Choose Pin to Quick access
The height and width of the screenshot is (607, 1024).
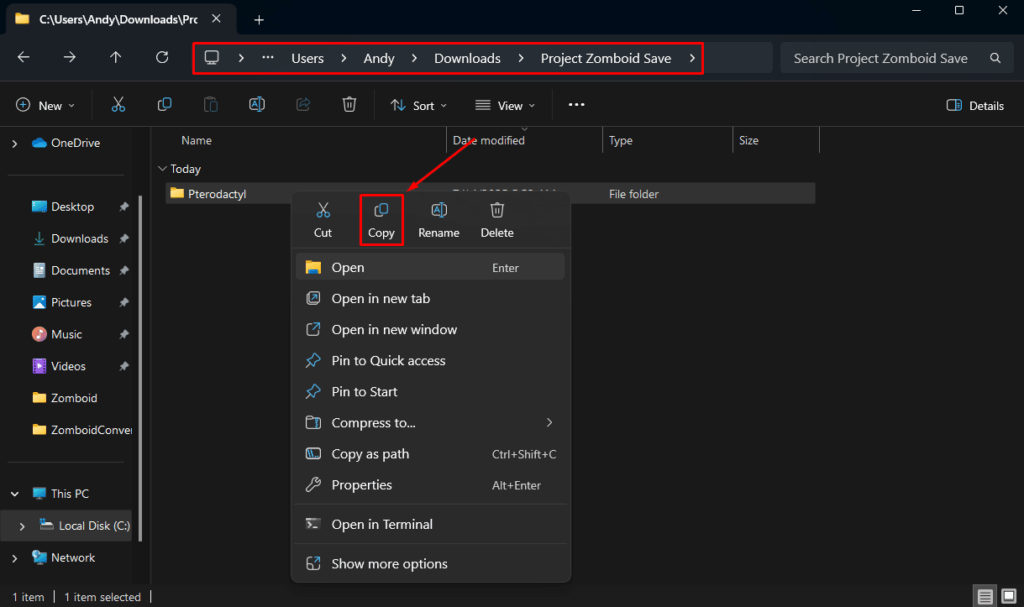tap(430, 361)
